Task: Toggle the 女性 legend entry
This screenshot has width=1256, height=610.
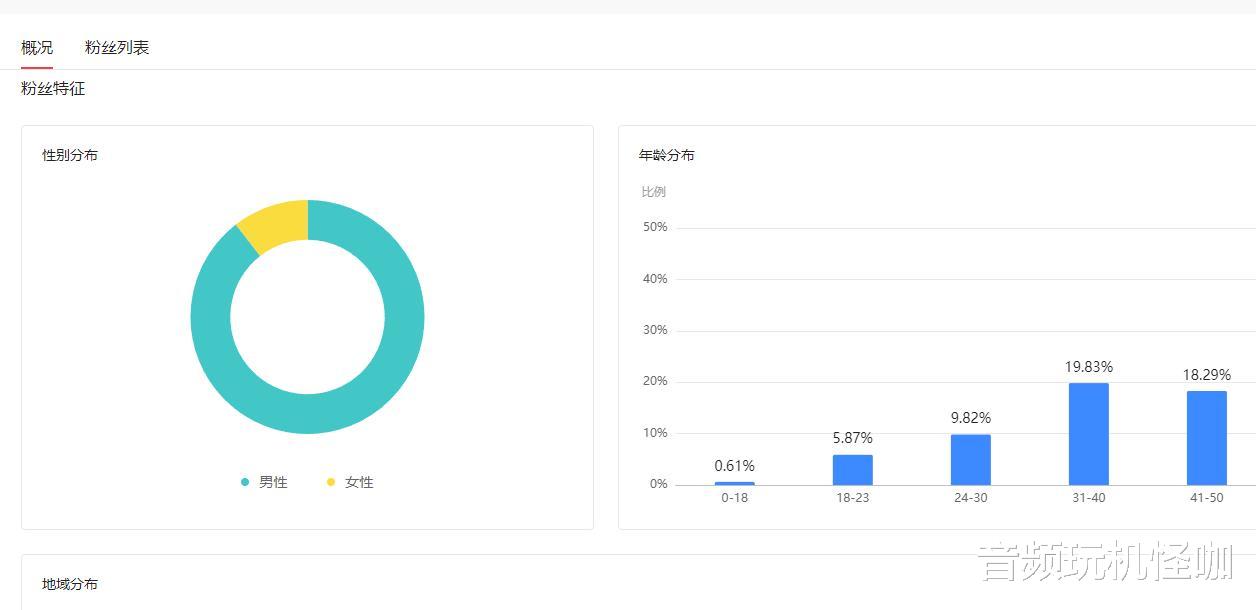Action: pyautogui.click(x=350, y=482)
